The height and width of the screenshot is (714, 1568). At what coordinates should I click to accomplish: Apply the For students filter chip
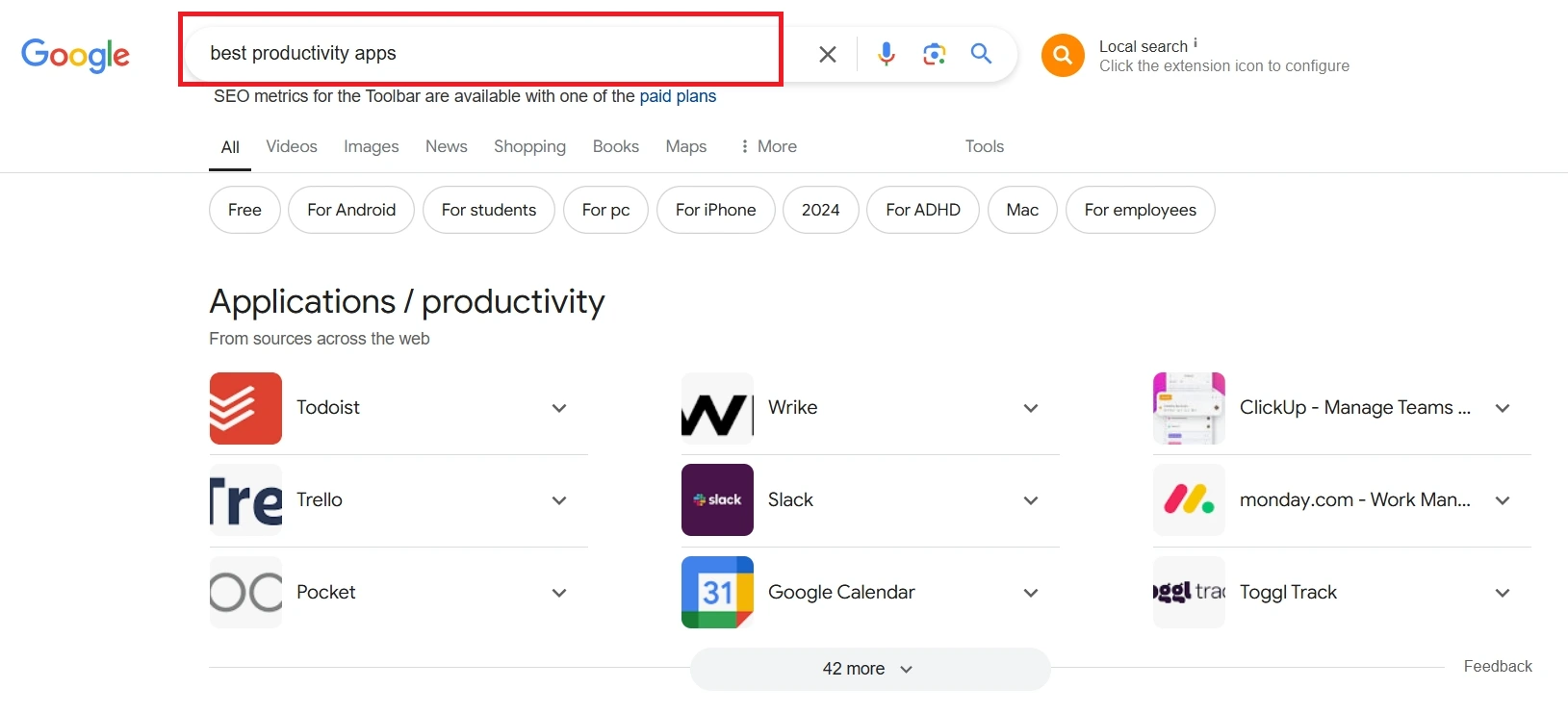pos(489,210)
